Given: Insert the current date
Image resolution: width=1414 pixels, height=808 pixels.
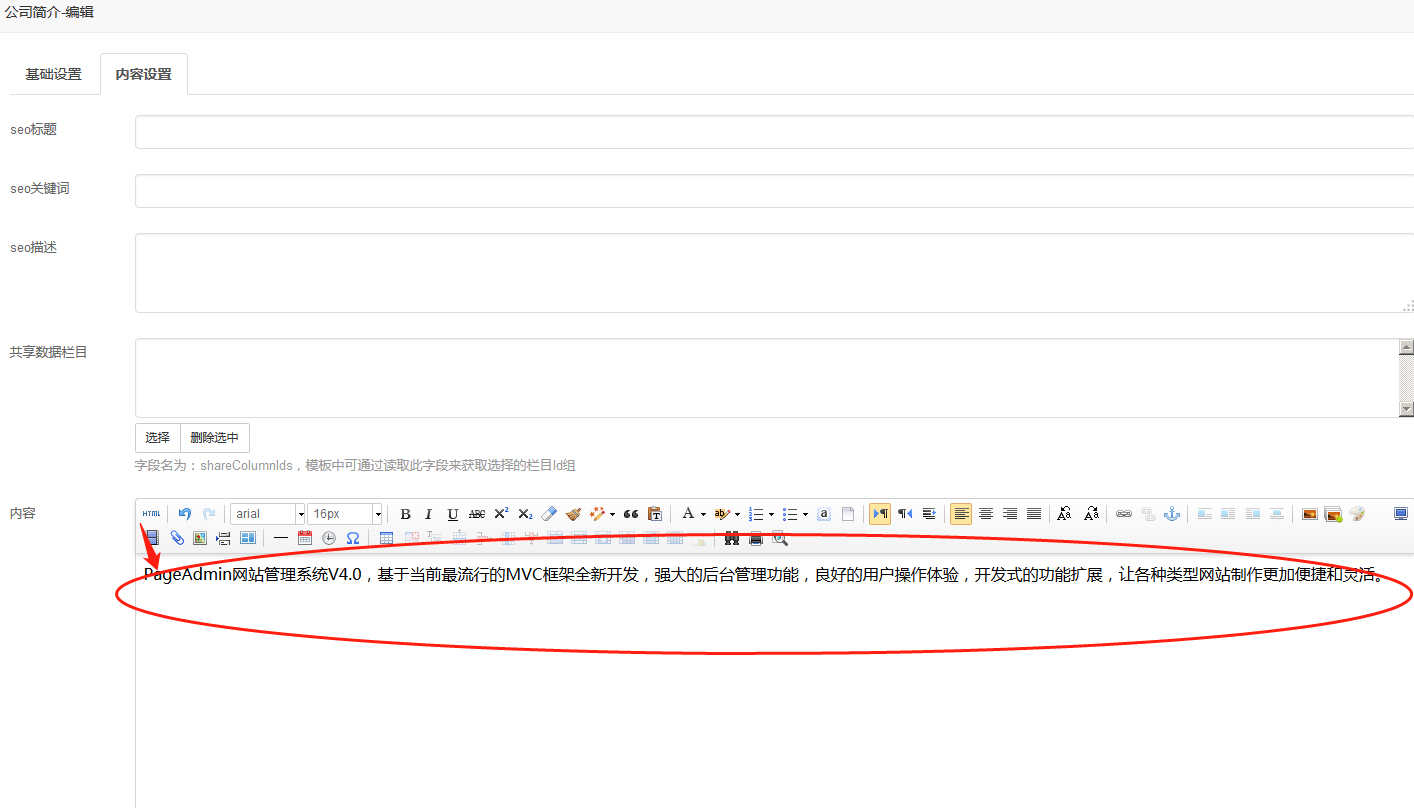Looking at the screenshot, I should 305,538.
